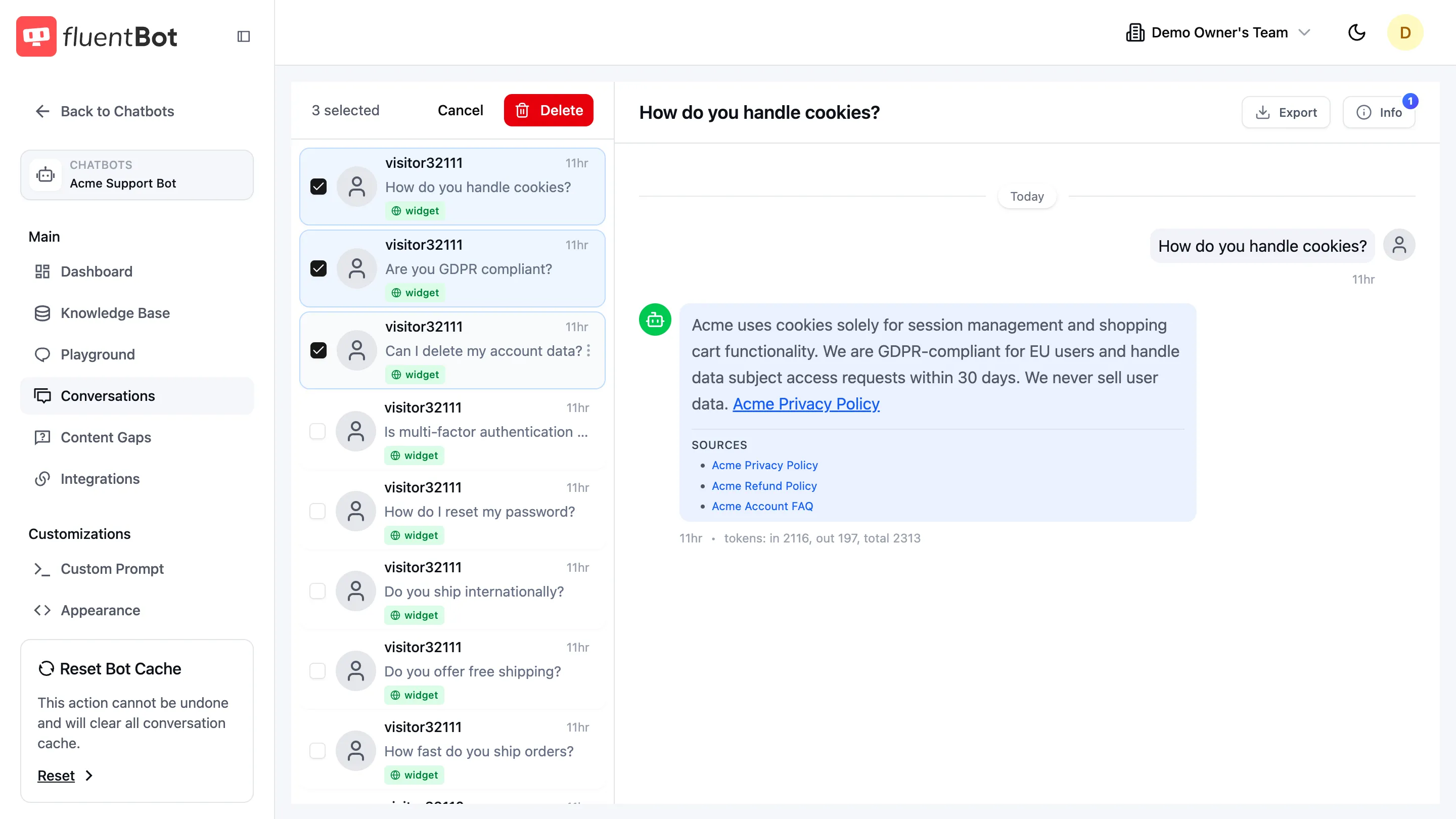Open Custom Prompt settings

coord(137,569)
